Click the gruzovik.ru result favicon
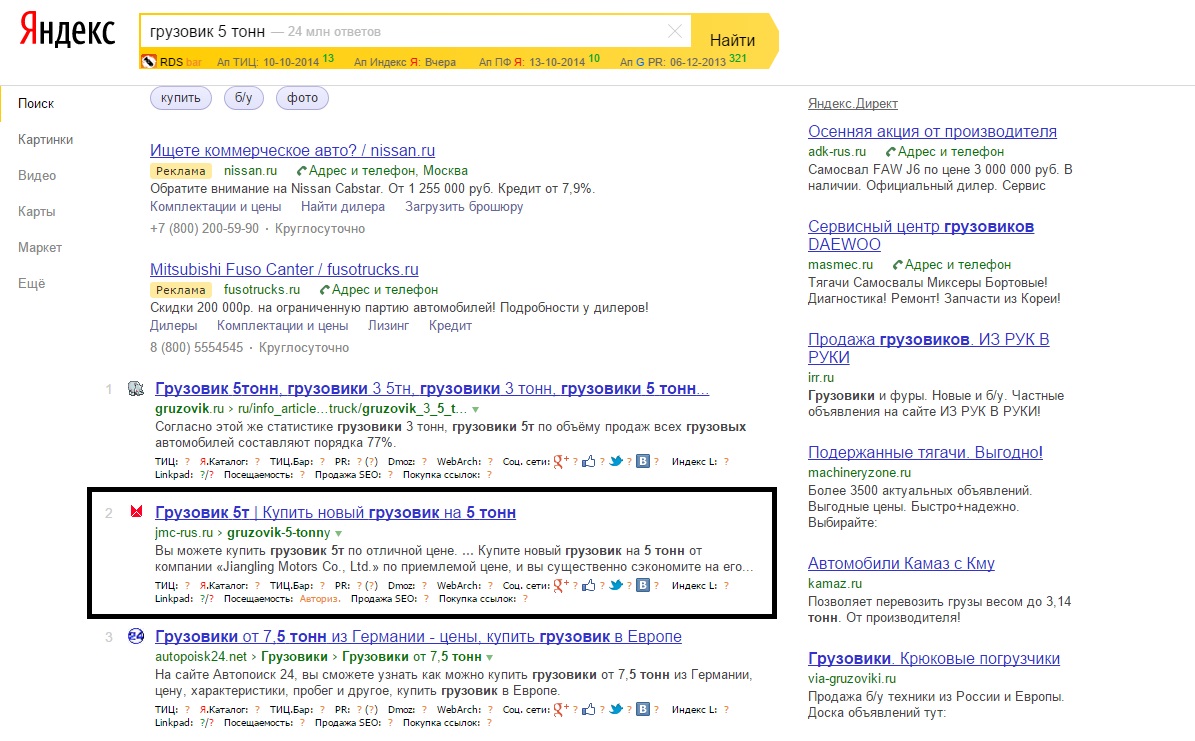The height and width of the screenshot is (741, 1195). point(136,389)
